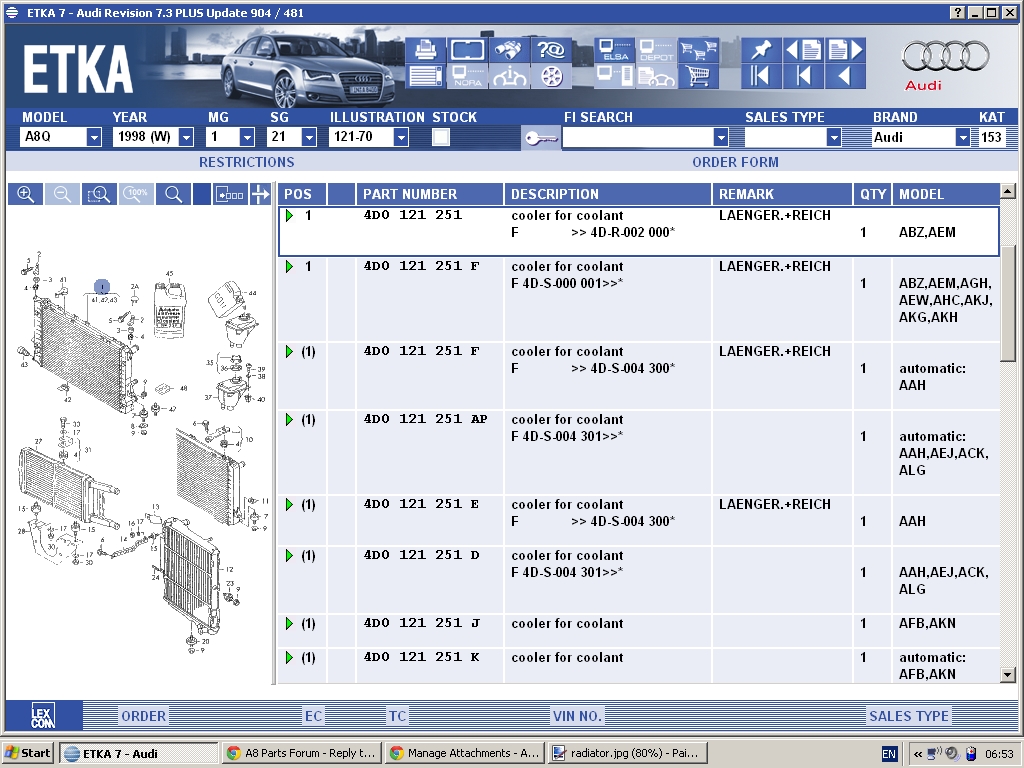Viewport: 1024px width, 768px height.
Task: Click the splitter move arrow icon
Action: click(261, 194)
